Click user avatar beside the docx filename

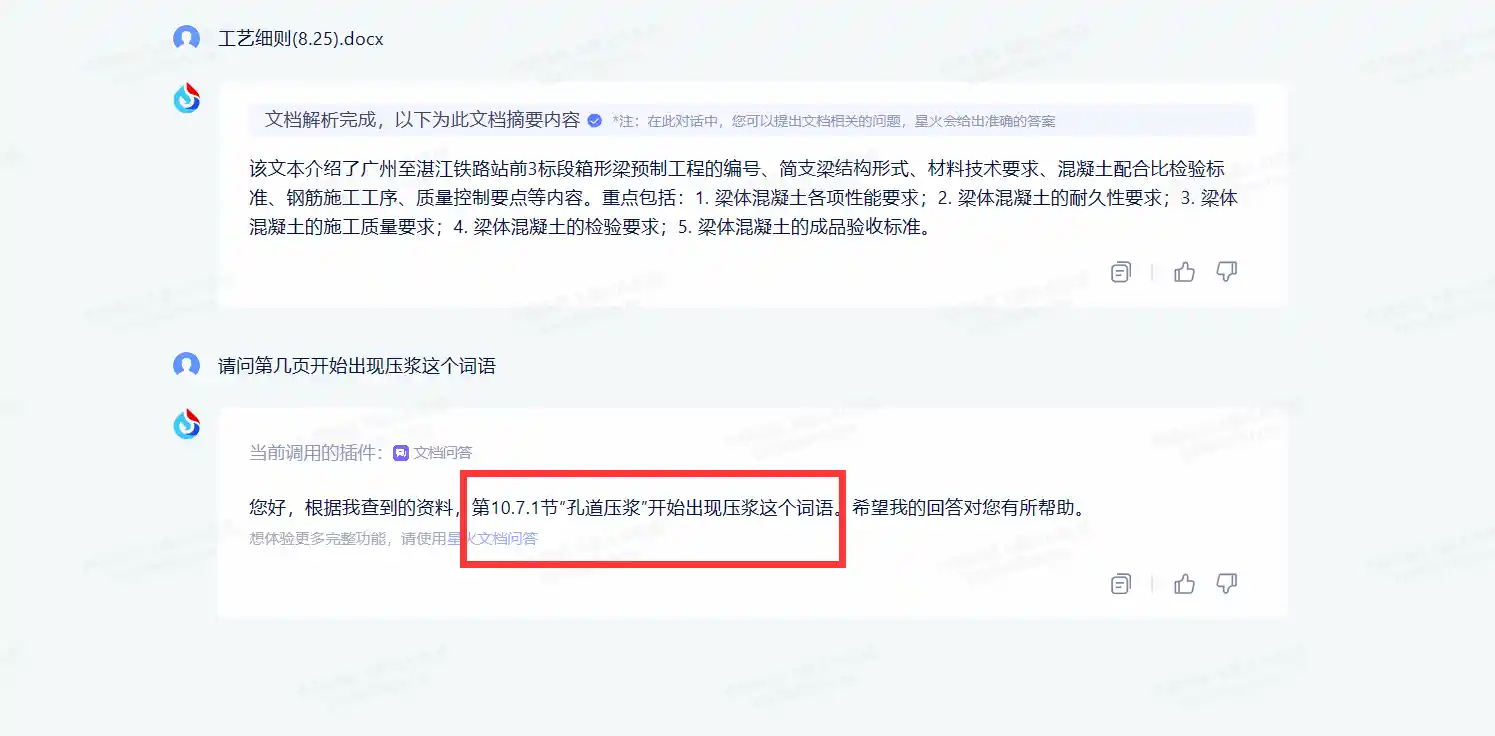pos(186,39)
